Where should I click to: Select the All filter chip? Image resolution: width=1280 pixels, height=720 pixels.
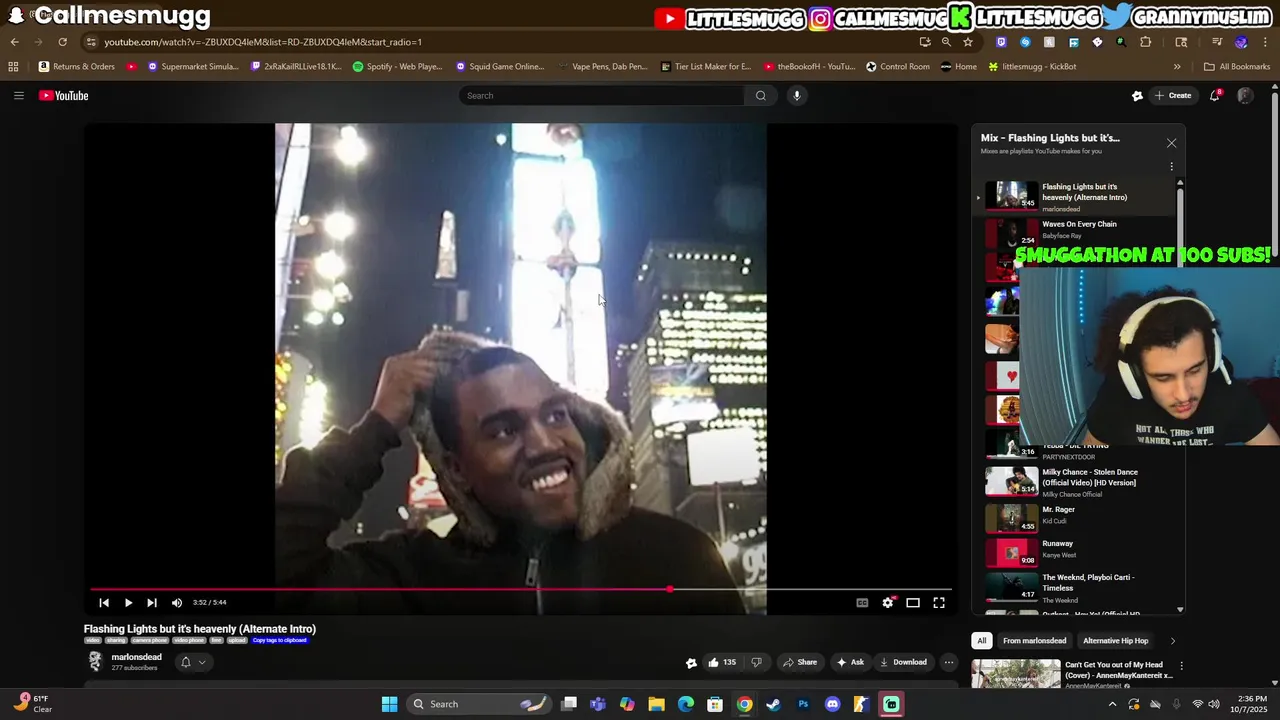(x=982, y=641)
